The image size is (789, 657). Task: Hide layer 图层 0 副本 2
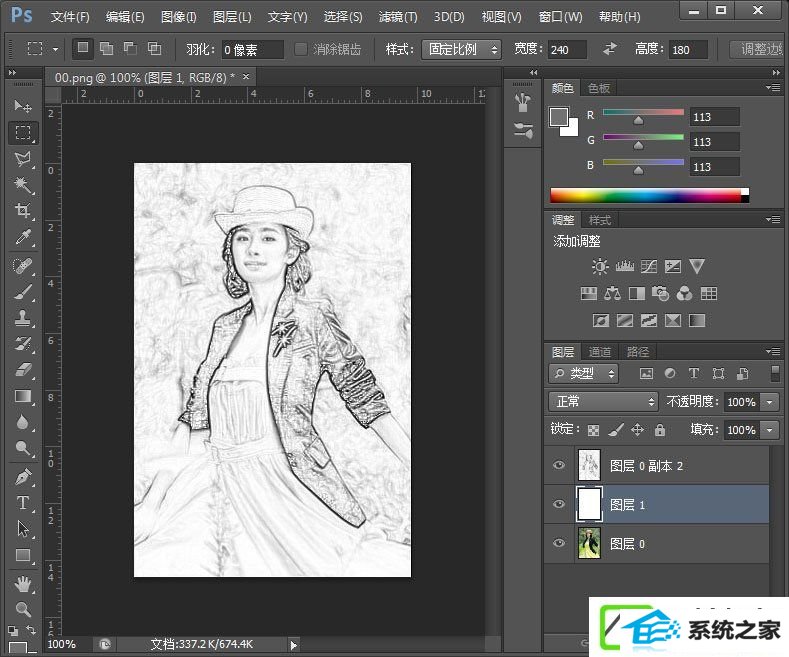559,465
